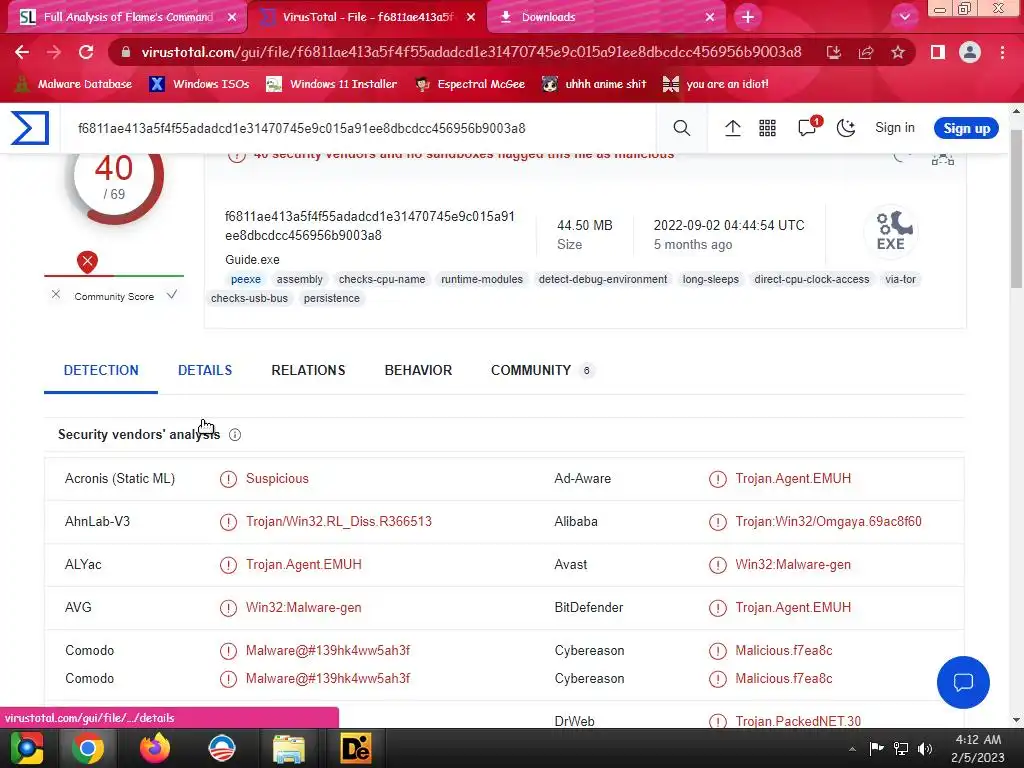Viewport: 1024px width, 768px height.
Task: Switch to Full Analysis of Flame's Command tab
Action: tap(127, 17)
